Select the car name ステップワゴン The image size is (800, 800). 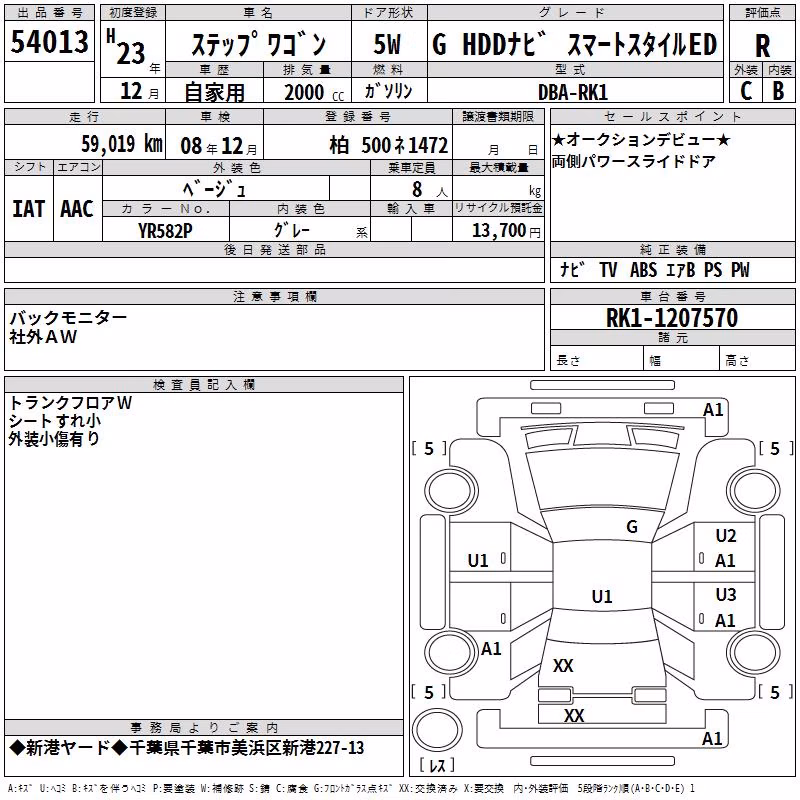[x=258, y=44]
